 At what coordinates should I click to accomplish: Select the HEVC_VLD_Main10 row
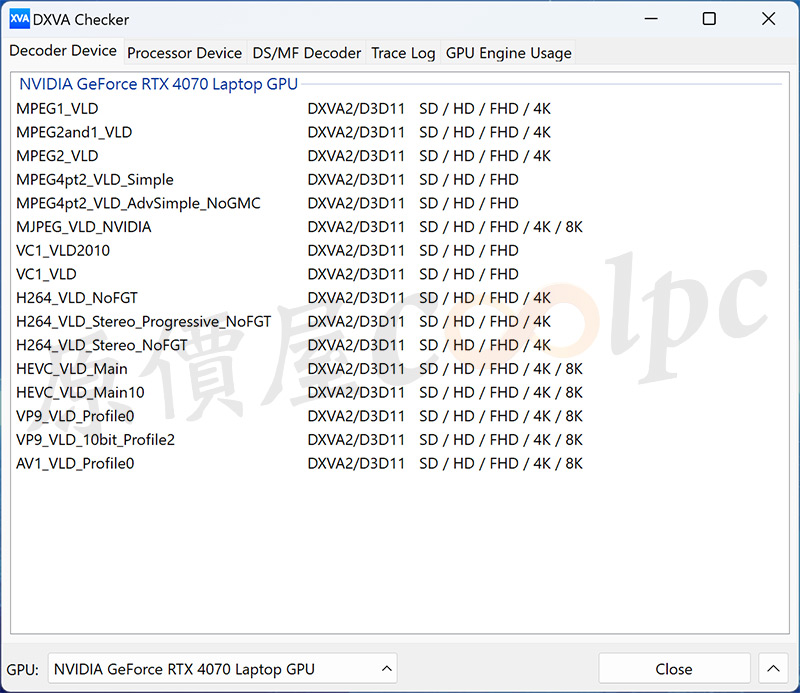[299, 392]
